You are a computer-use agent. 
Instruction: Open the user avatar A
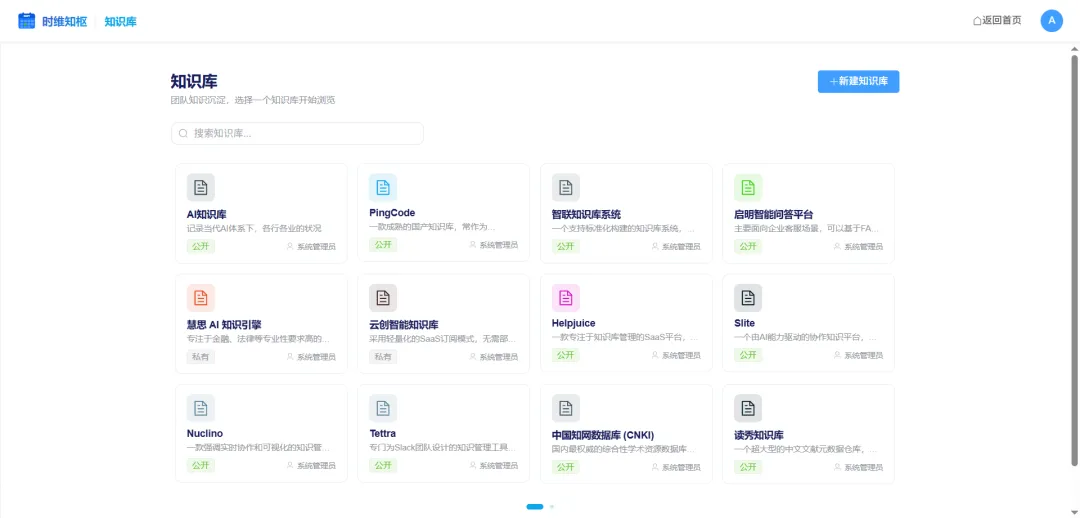tap(1052, 21)
